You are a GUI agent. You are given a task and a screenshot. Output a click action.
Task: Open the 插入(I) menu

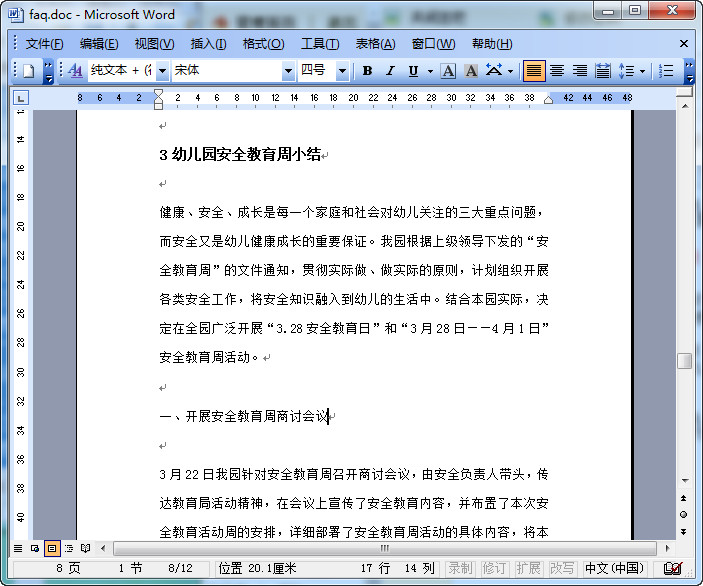pos(208,44)
